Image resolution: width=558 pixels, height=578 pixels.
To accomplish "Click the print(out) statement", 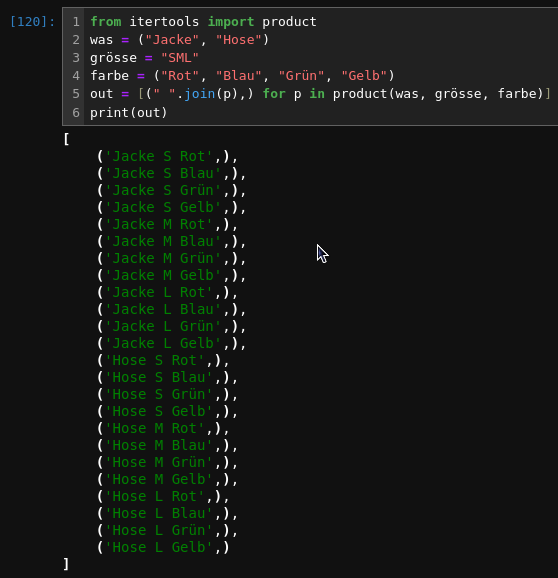I will click(129, 112).
